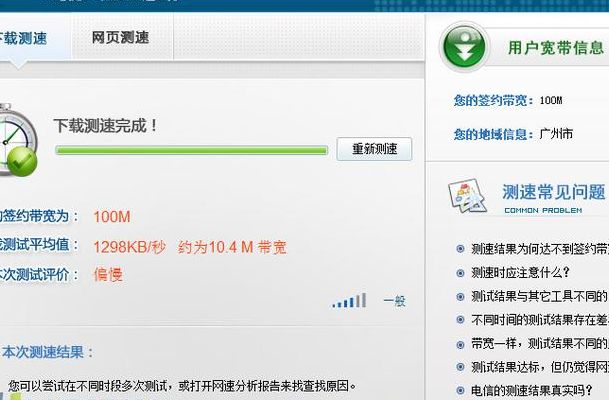Select the 下载测速 tab
Image resolution: width=609 pixels, height=400 pixels.
[23, 38]
